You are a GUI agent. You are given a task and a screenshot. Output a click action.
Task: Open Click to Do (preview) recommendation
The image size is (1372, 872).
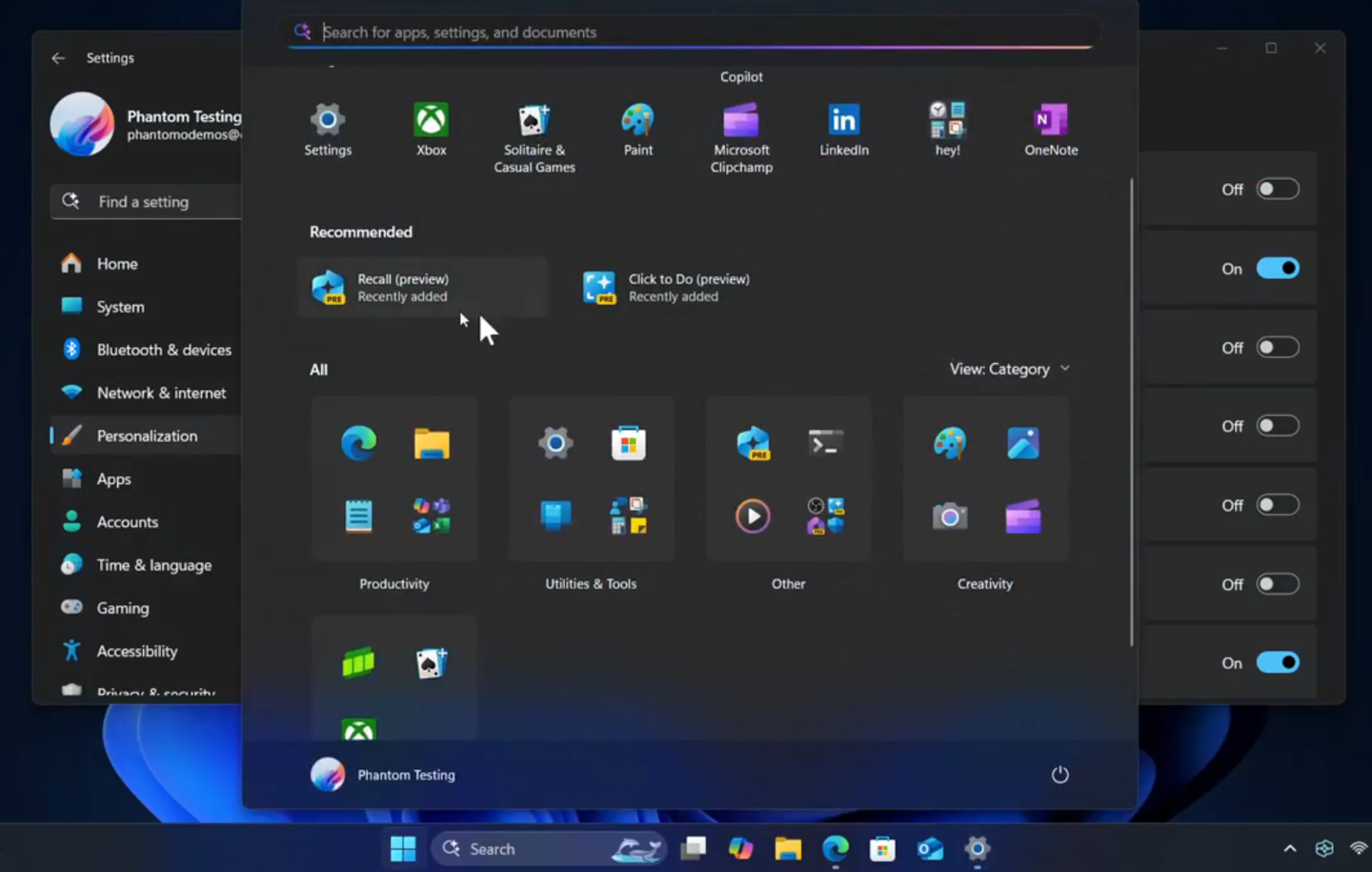click(694, 287)
